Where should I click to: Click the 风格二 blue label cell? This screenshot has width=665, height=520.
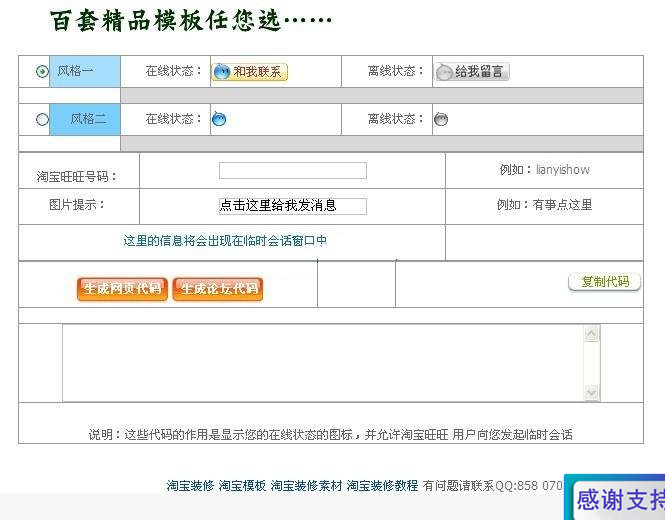click(85, 119)
